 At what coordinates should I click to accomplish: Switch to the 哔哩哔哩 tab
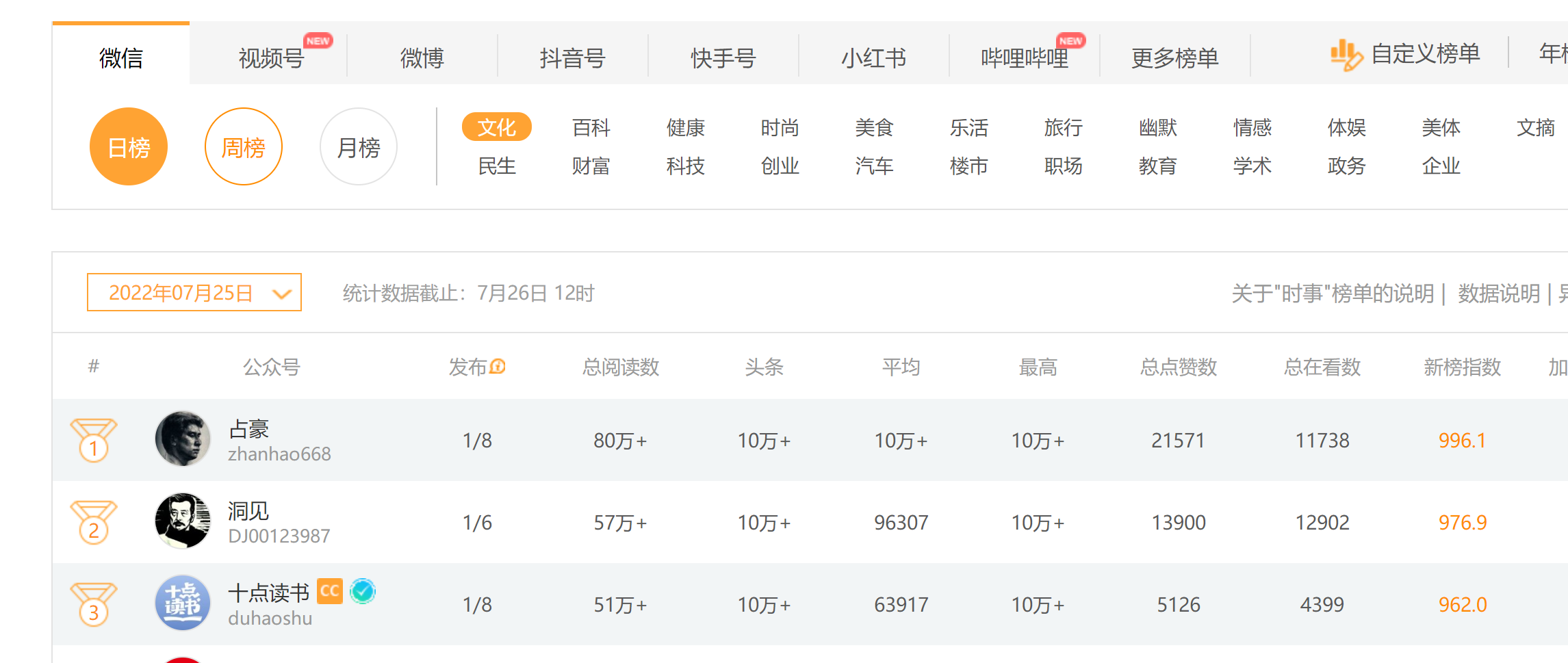[x=1025, y=58]
